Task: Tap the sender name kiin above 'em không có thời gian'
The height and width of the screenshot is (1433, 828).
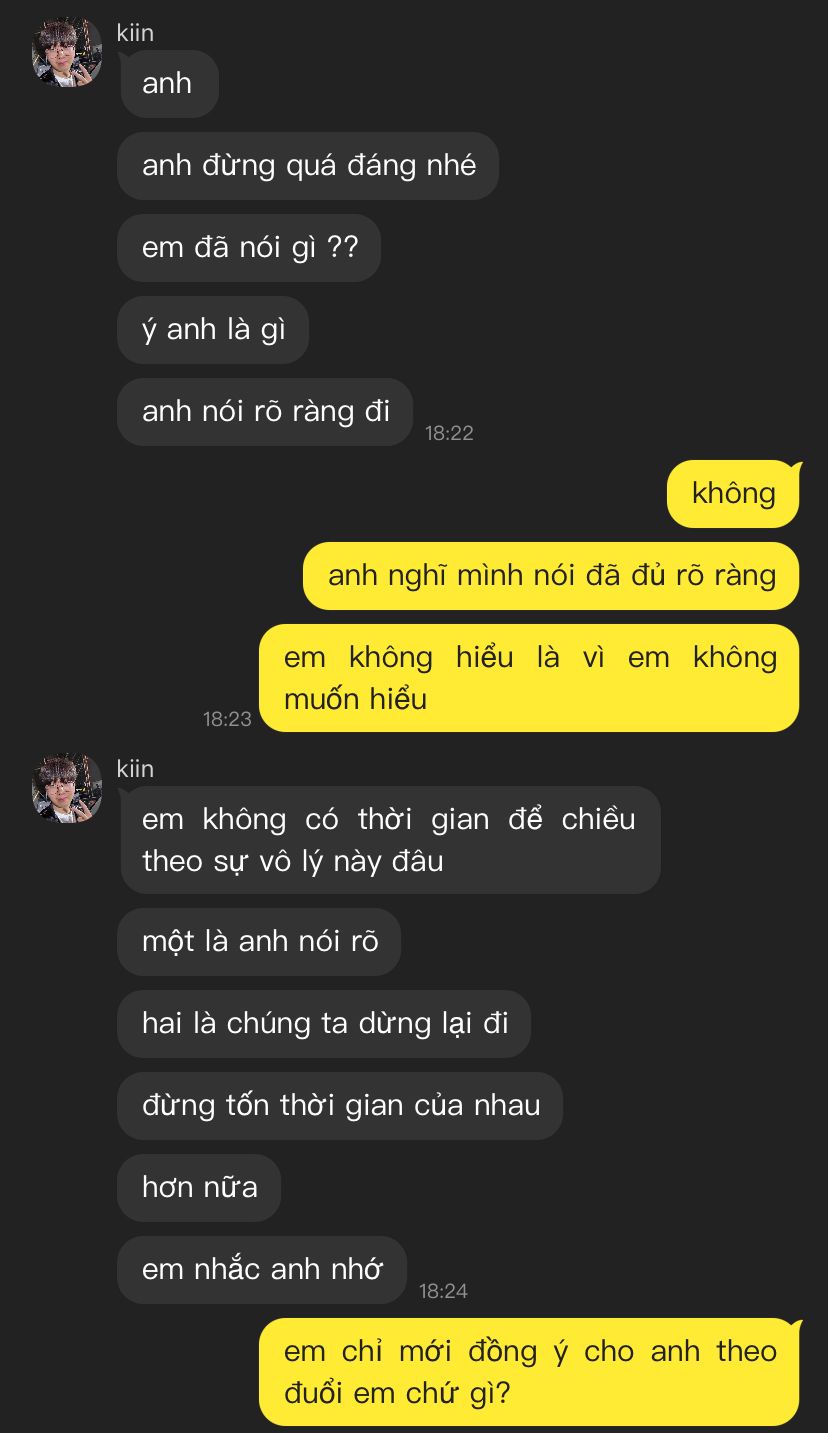Action: pos(135,769)
